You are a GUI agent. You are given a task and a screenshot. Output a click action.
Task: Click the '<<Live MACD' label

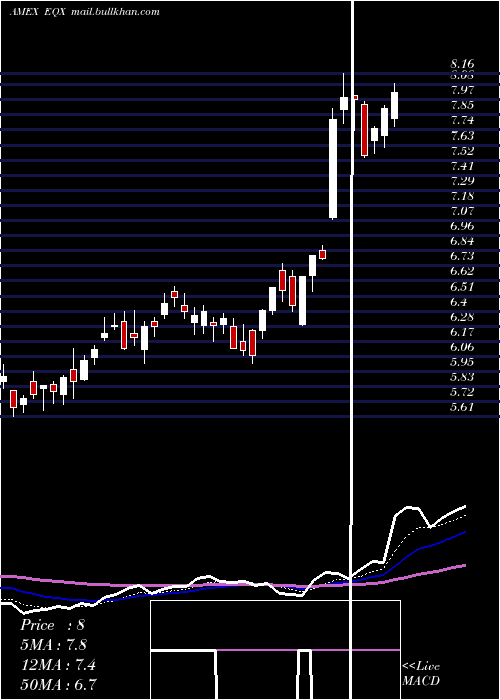(421, 673)
